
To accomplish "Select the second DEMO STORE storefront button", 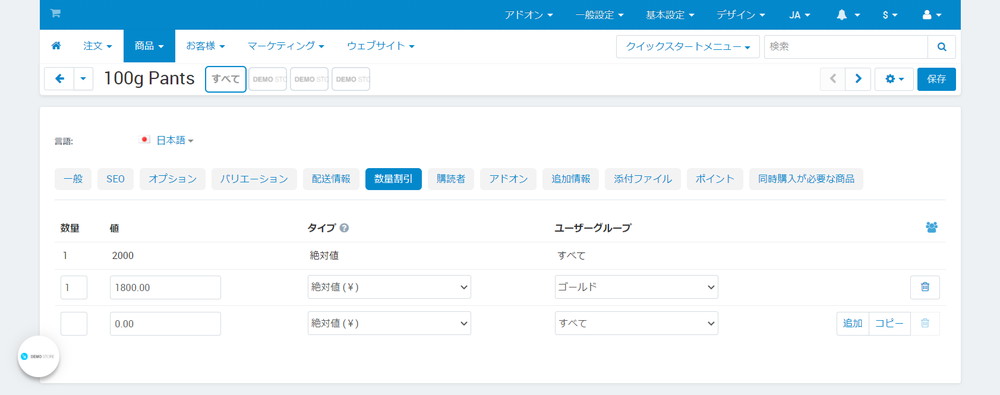I will coord(309,80).
